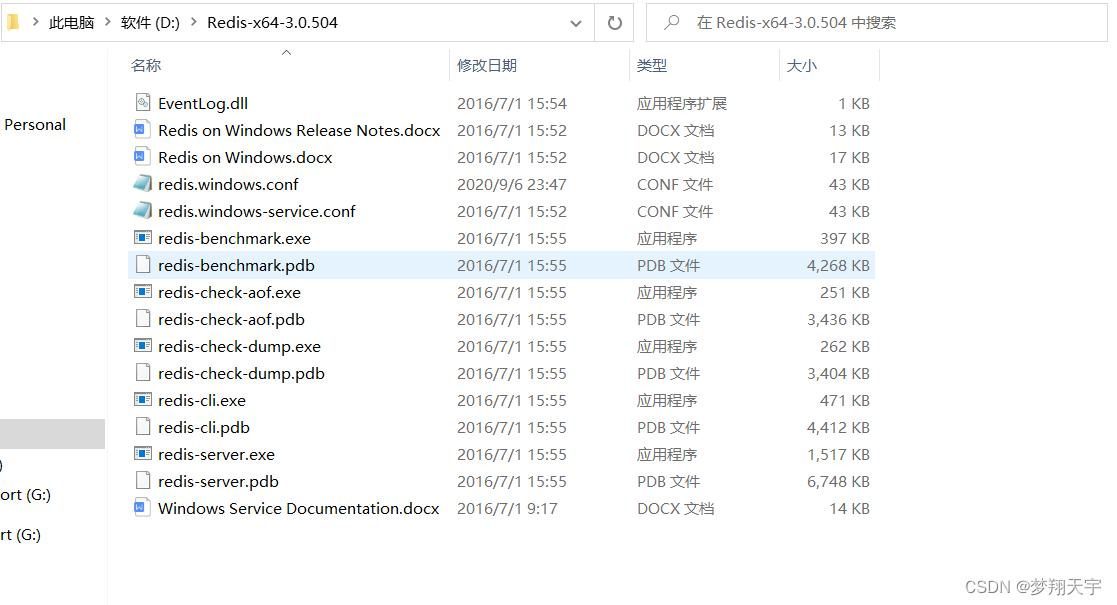Click the search magnifier icon
The width and height of the screenshot is (1117, 605).
point(671,23)
